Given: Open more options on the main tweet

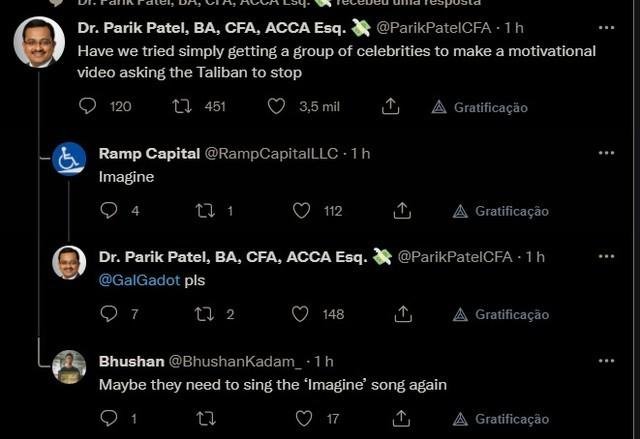Looking at the screenshot, I should (x=606, y=28).
